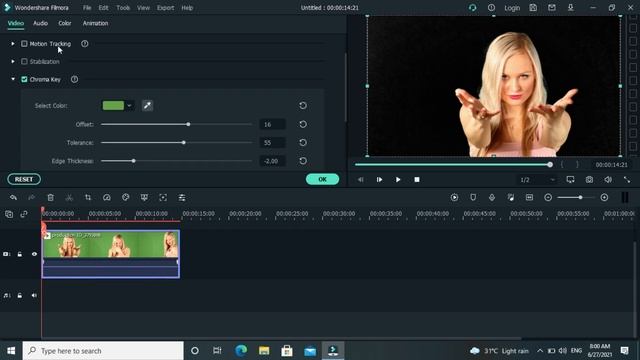The height and width of the screenshot is (360, 640).
Task: Enter fullscreen preview mode
Action: (627, 180)
